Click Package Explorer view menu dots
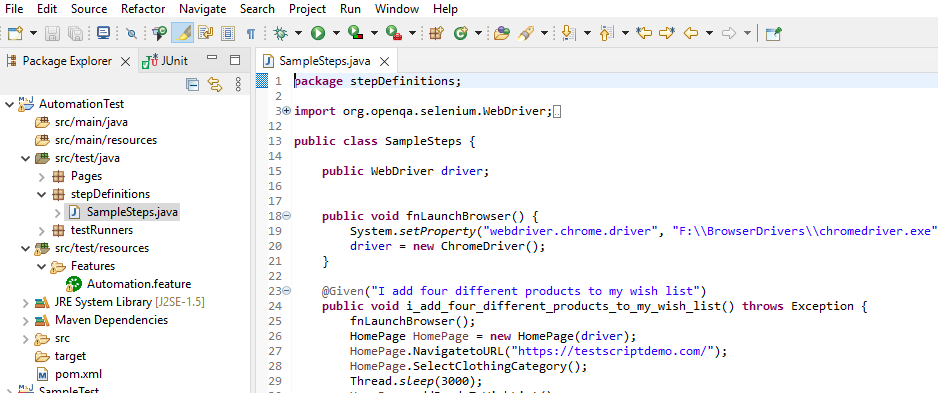 click(237, 84)
